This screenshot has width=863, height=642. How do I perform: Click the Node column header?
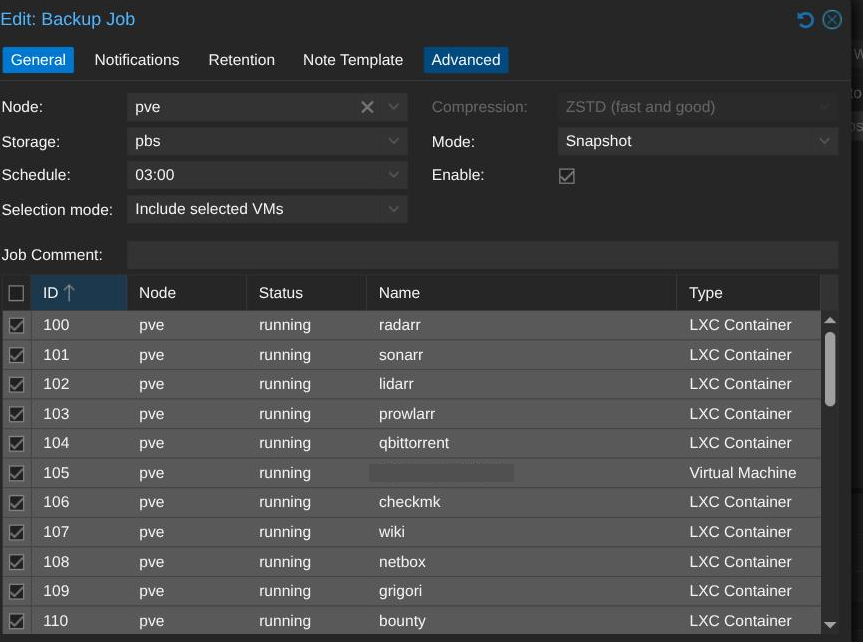(x=187, y=292)
